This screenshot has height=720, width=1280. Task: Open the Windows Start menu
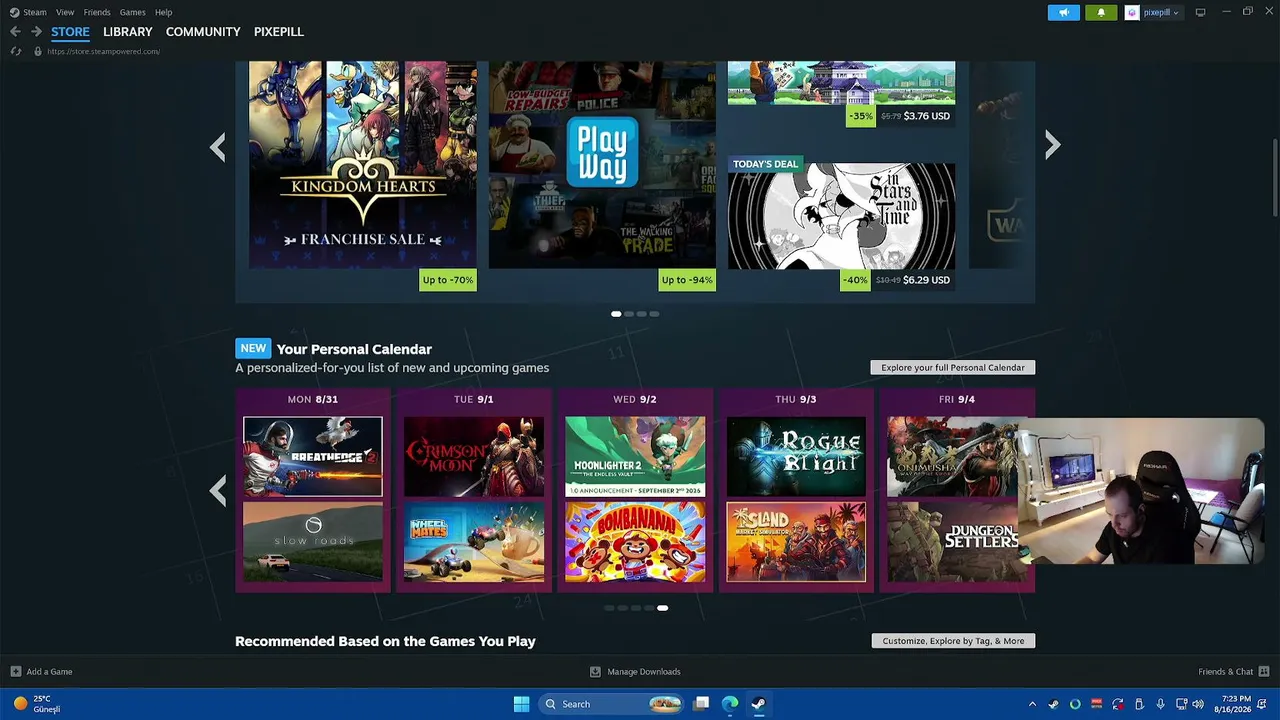[521, 704]
